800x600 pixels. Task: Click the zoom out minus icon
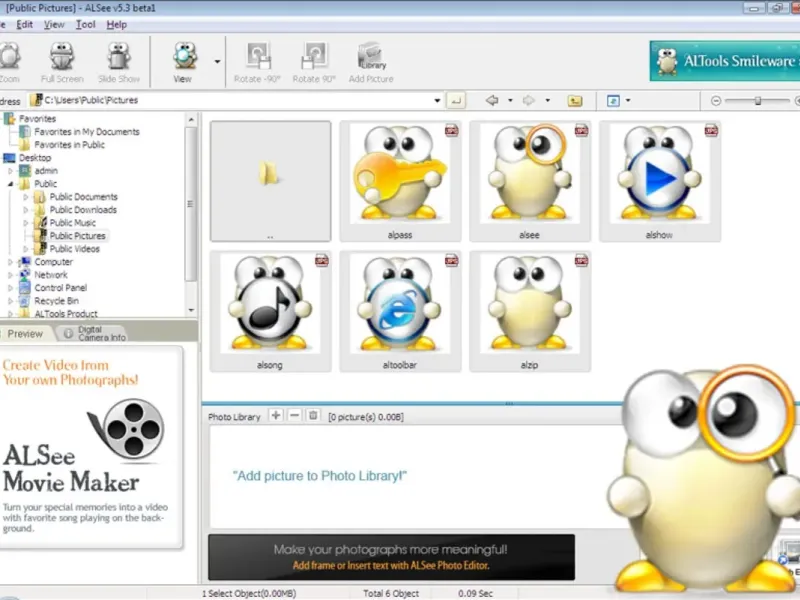(x=716, y=101)
